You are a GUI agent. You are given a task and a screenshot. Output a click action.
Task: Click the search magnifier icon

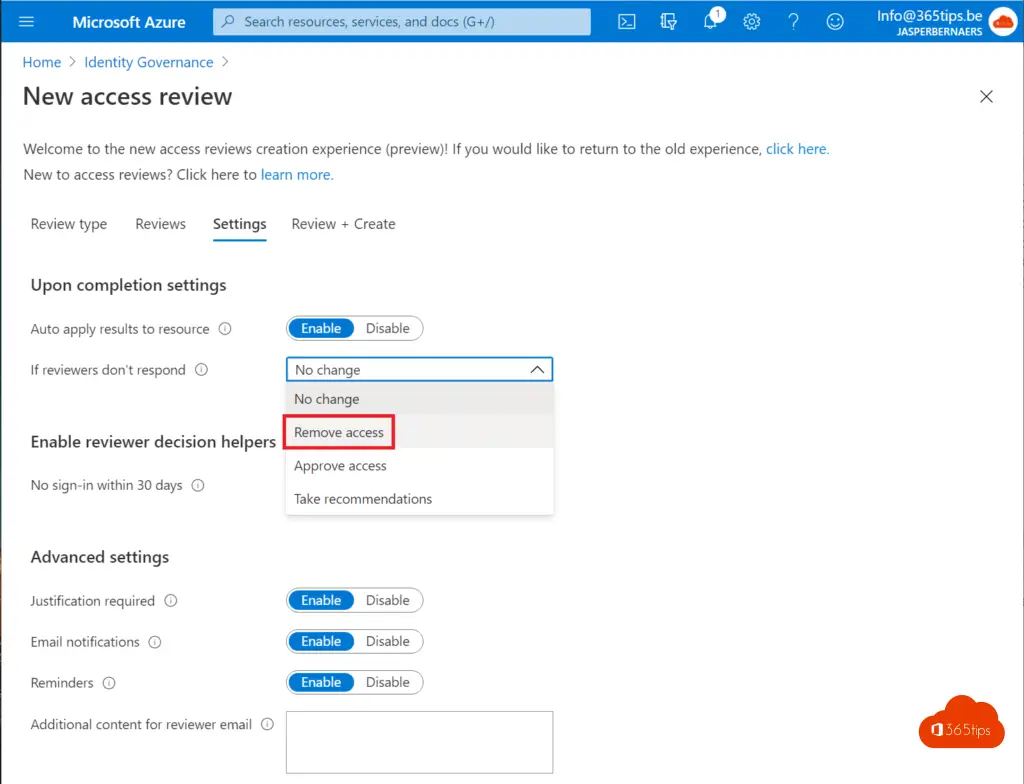[228, 22]
